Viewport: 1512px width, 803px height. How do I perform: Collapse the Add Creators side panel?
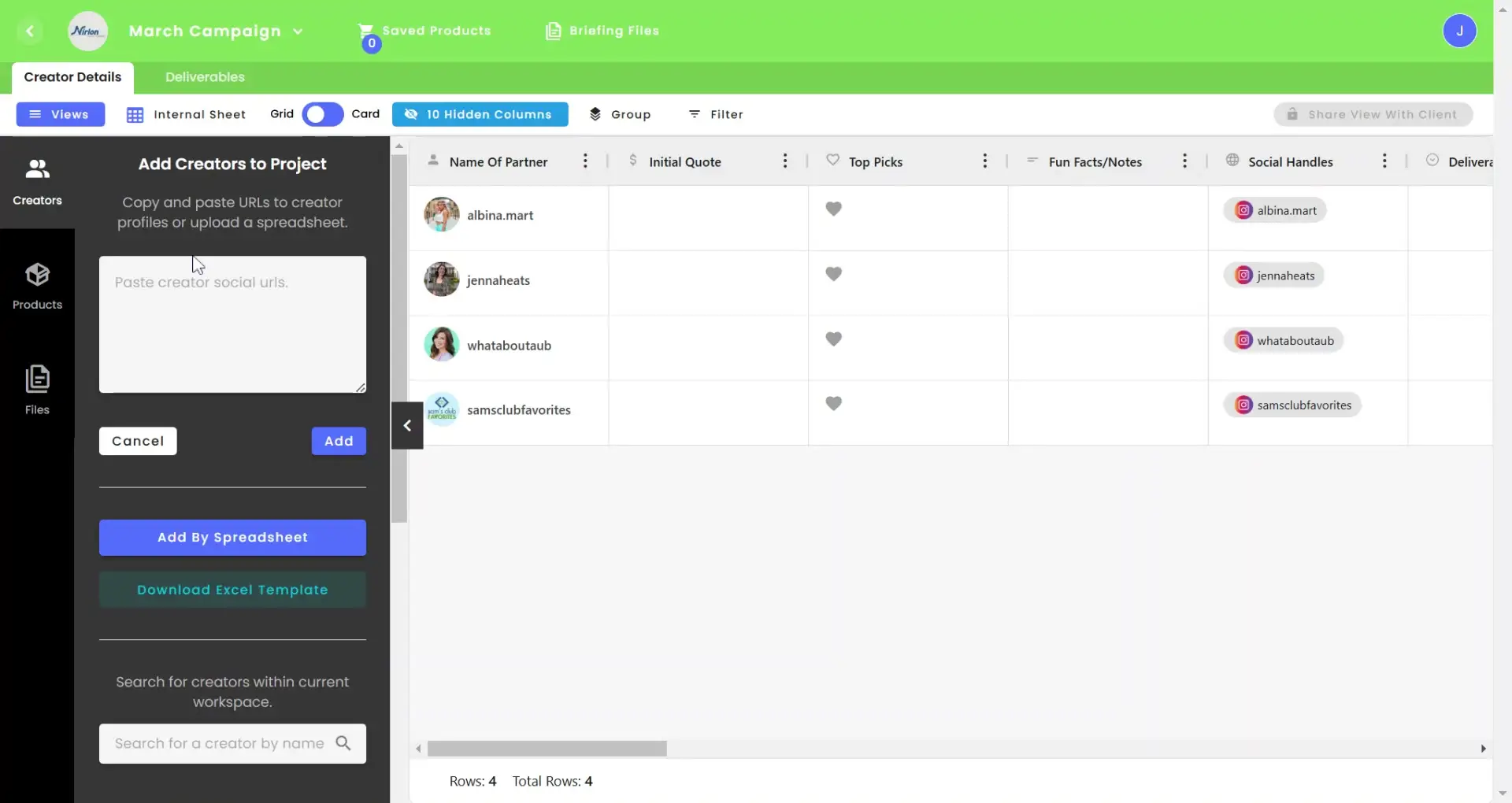[407, 425]
